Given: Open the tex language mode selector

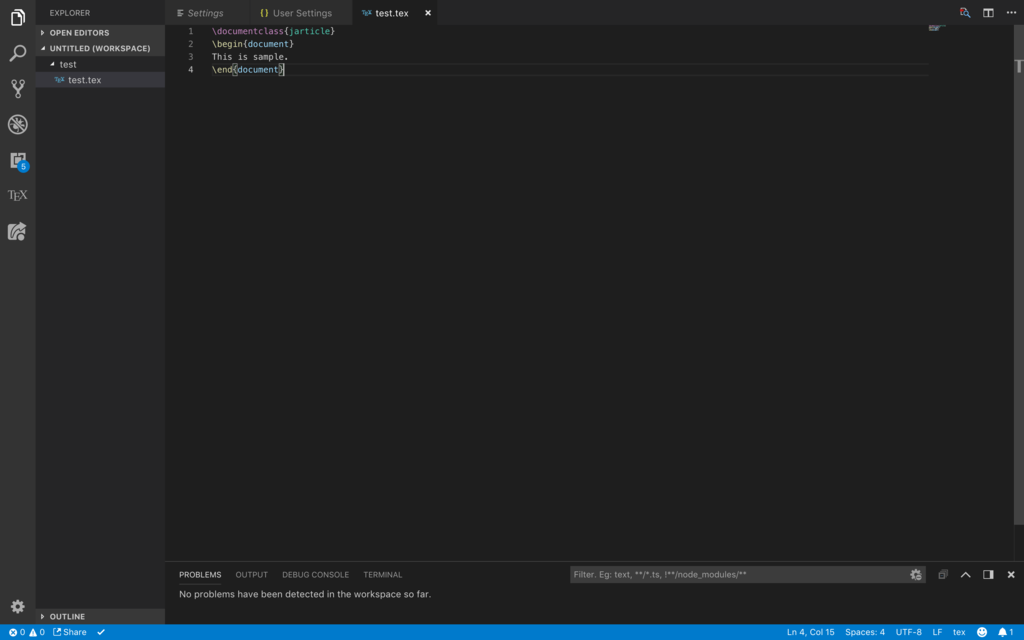Looking at the screenshot, I should click(959, 632).
